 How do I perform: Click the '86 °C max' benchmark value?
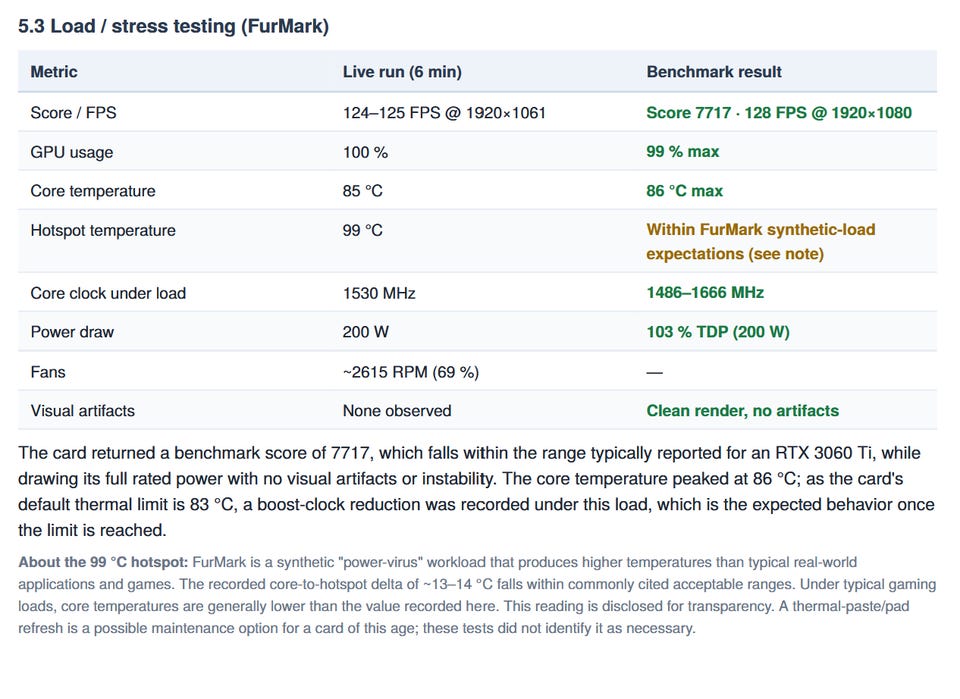[684, 191]
